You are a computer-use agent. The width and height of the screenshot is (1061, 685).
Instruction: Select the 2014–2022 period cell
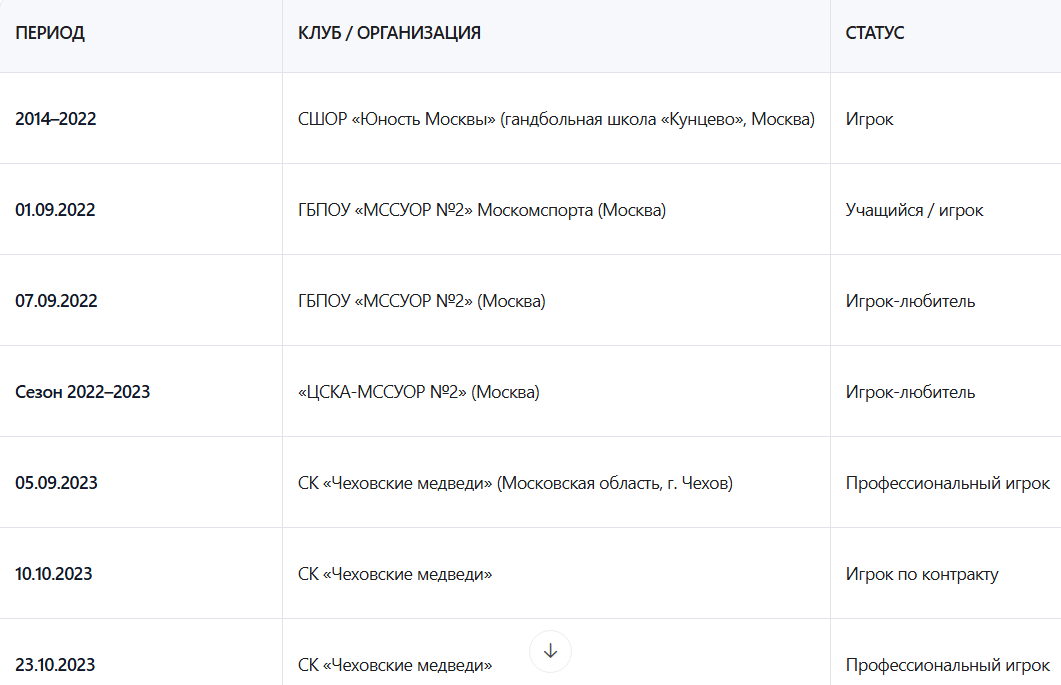(56, 119)
